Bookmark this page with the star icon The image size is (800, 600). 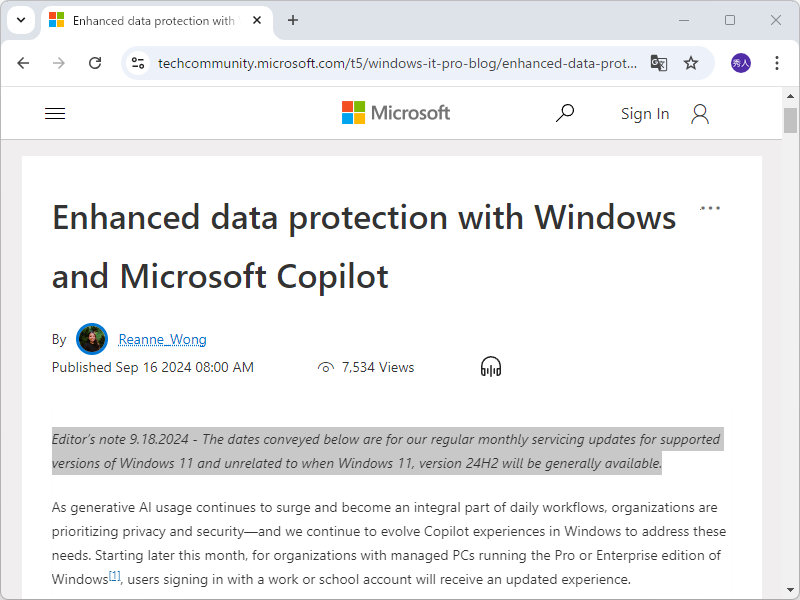(x=691, y=63)
